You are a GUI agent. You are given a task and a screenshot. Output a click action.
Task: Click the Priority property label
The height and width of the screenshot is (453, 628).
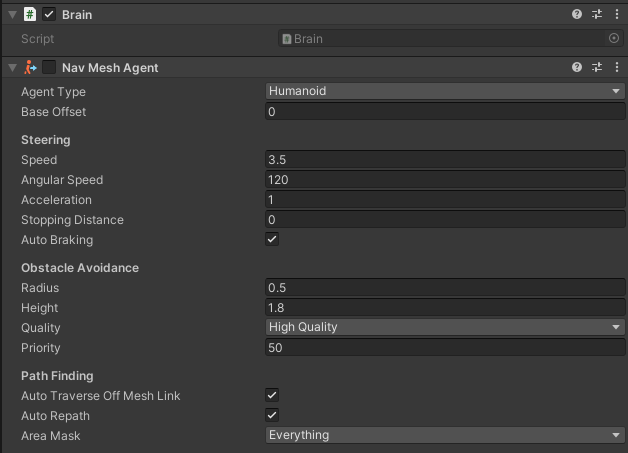41,348
